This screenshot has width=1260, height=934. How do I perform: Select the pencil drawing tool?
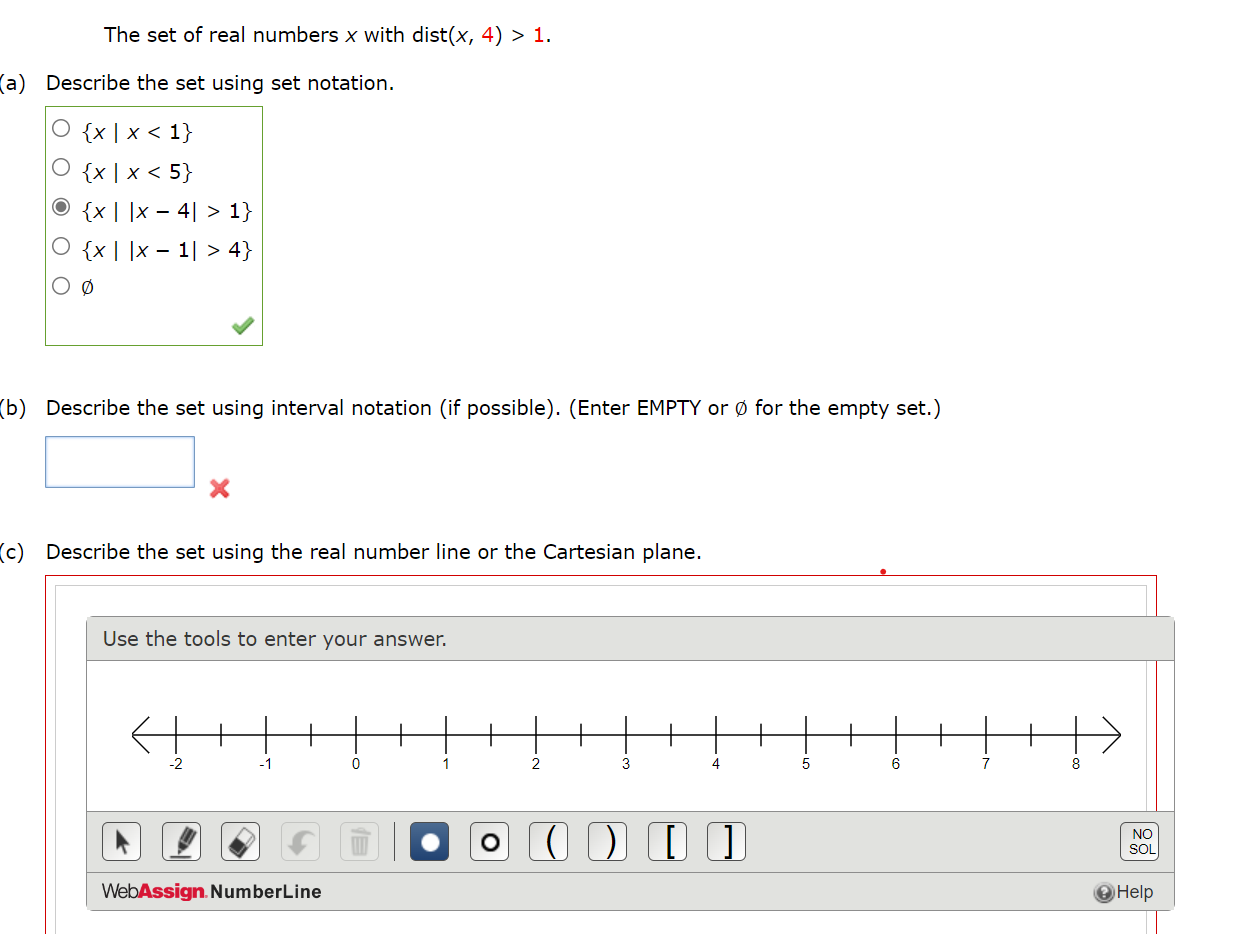point(181,841)
